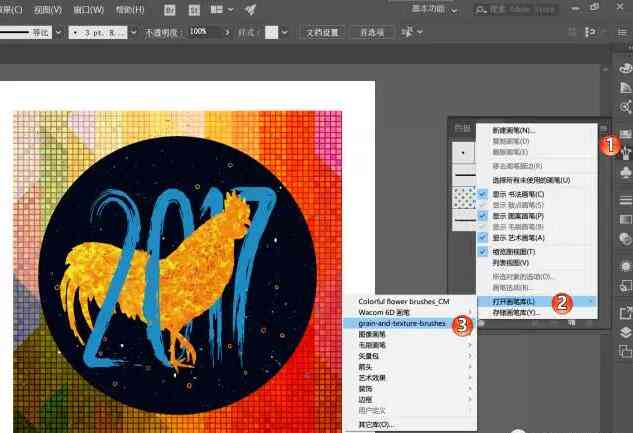Open the Stroke panel icon

click(x=625, y=199)
